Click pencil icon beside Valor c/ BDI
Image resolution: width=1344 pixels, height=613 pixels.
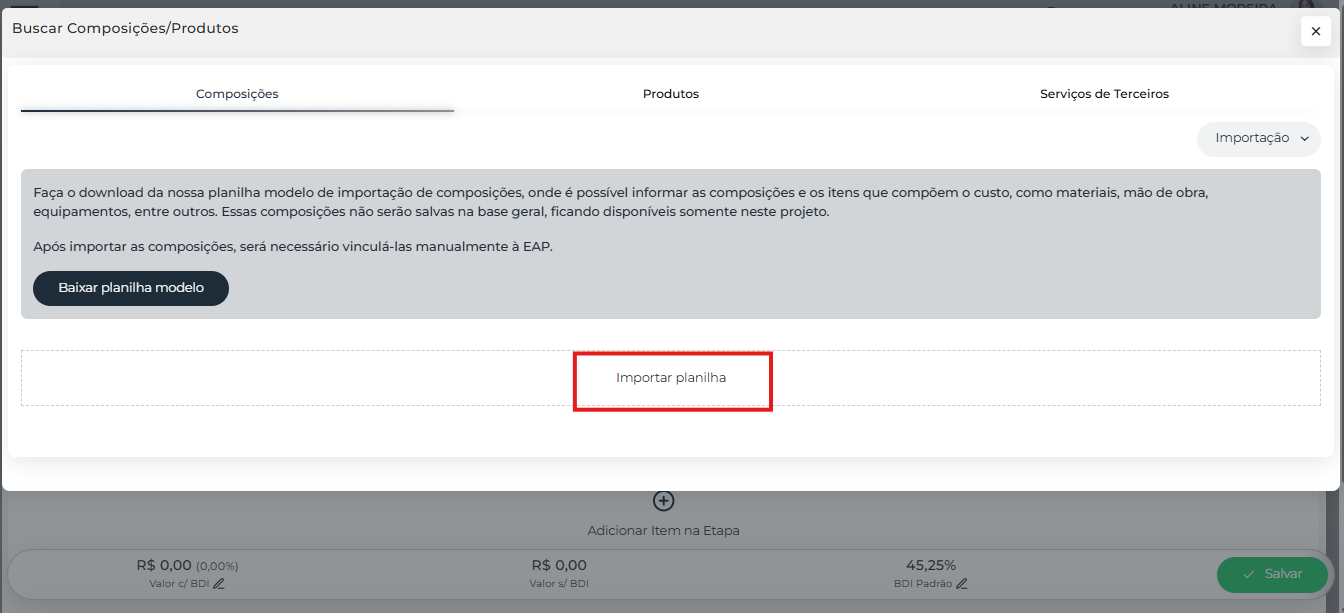219,584
